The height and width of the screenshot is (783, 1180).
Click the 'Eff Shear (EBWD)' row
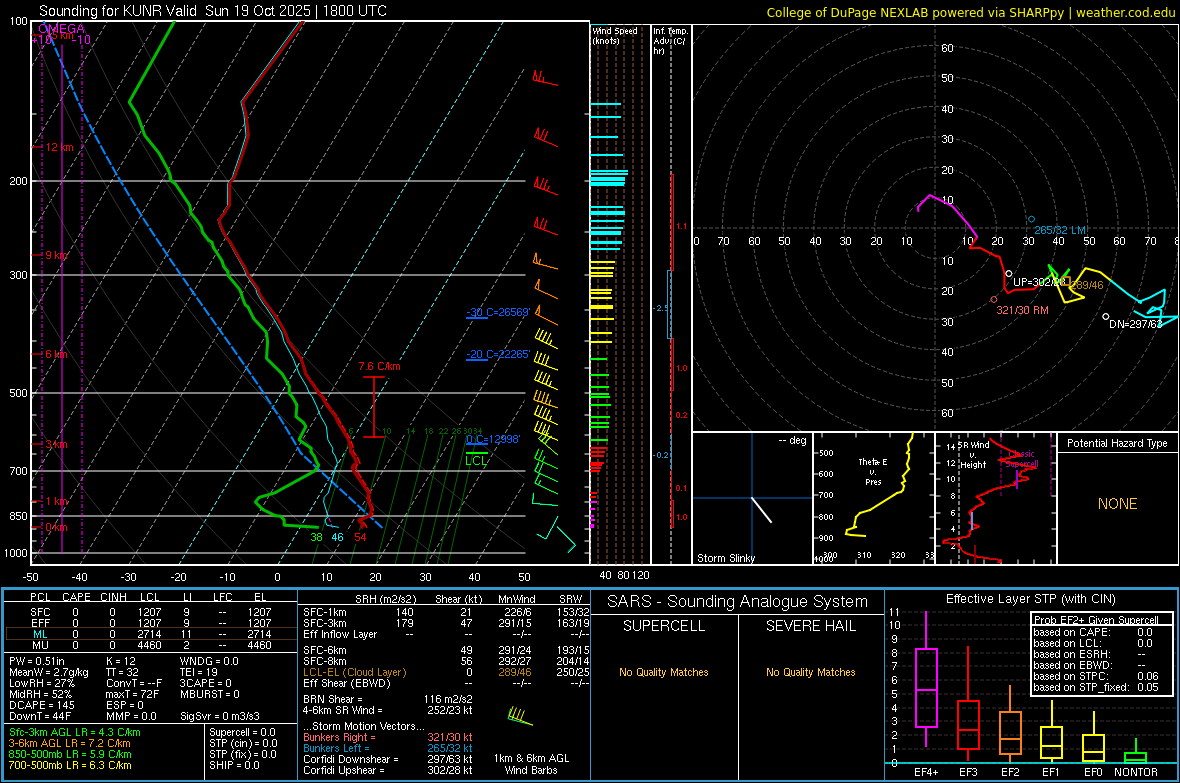tap(446, 683)
